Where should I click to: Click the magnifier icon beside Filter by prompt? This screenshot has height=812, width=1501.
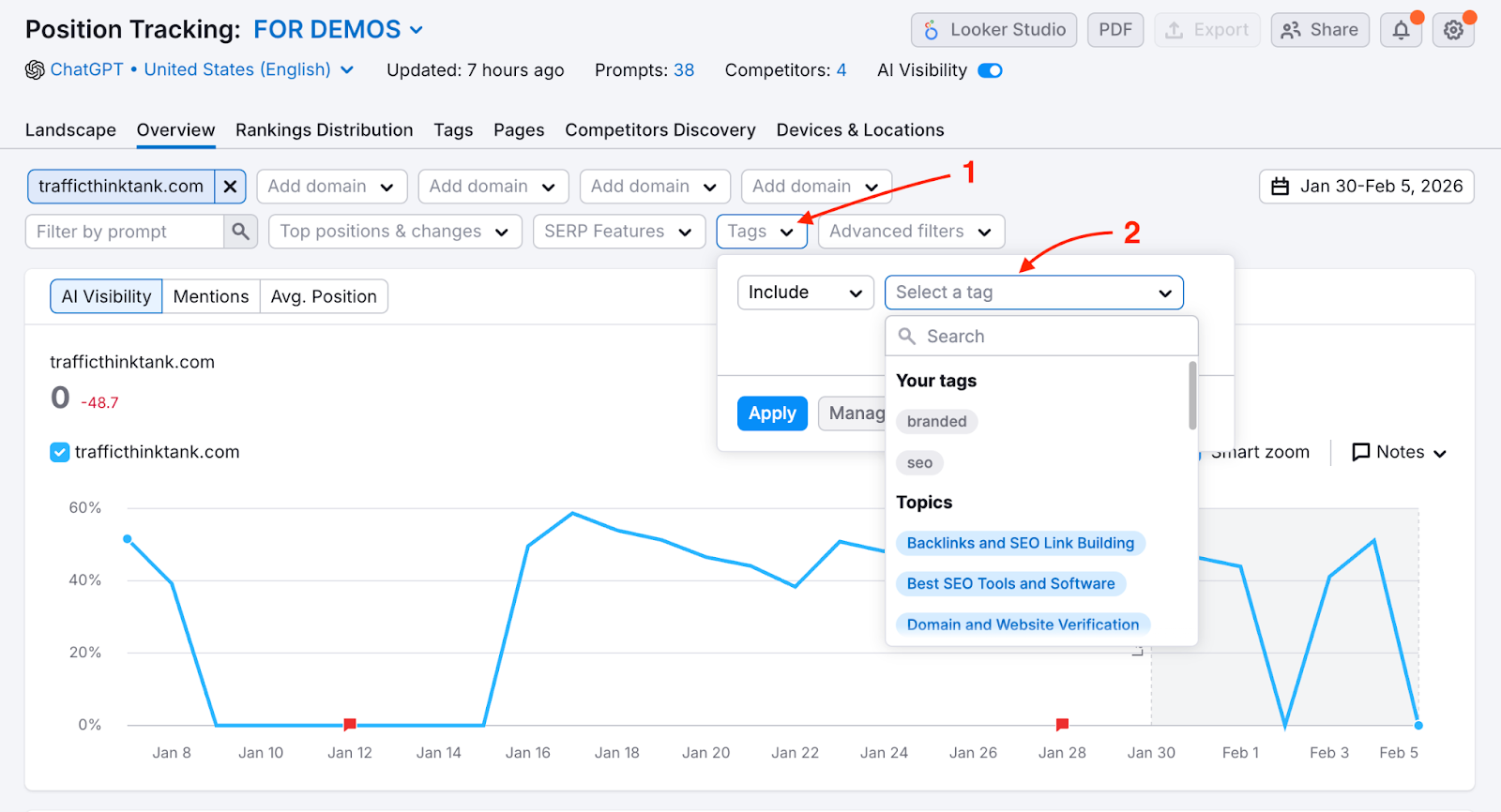pos(241,232)
